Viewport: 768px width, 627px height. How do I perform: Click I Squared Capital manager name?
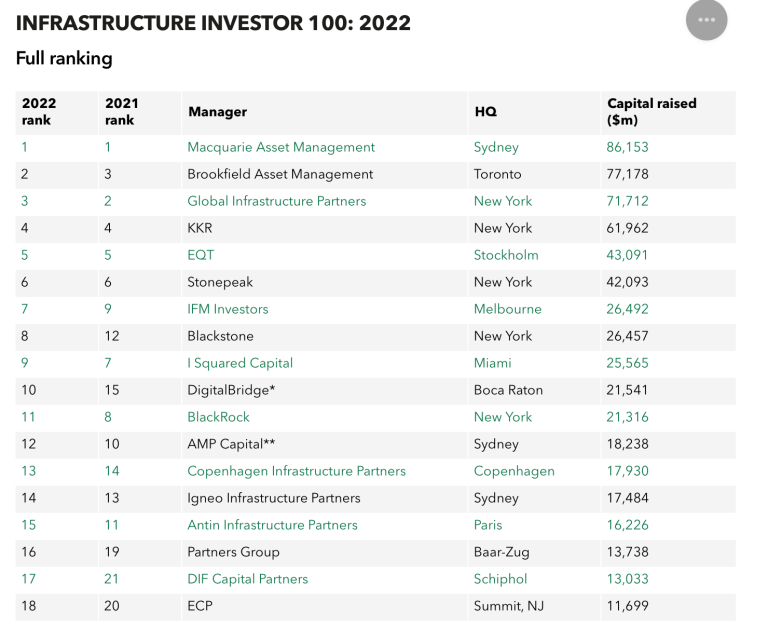240,363
